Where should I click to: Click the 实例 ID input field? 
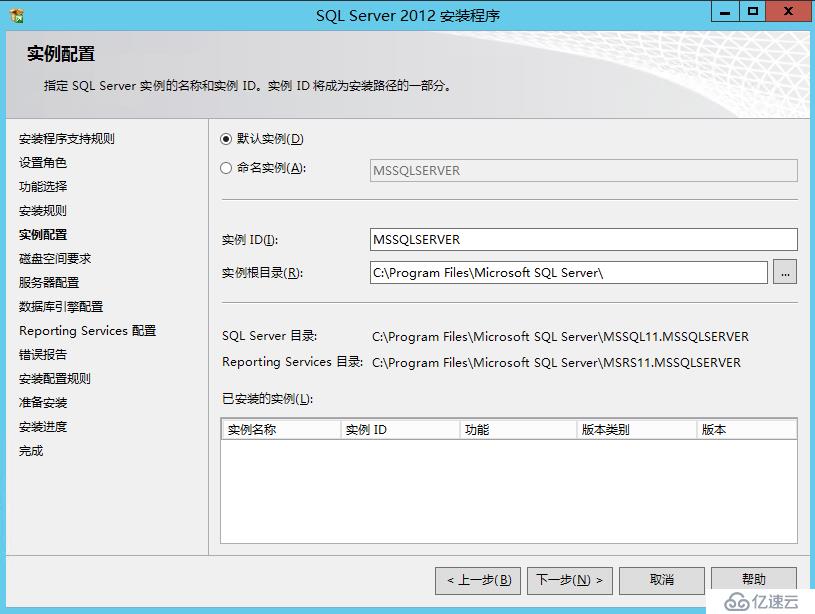pyautogui.click(x=583, y=240)
